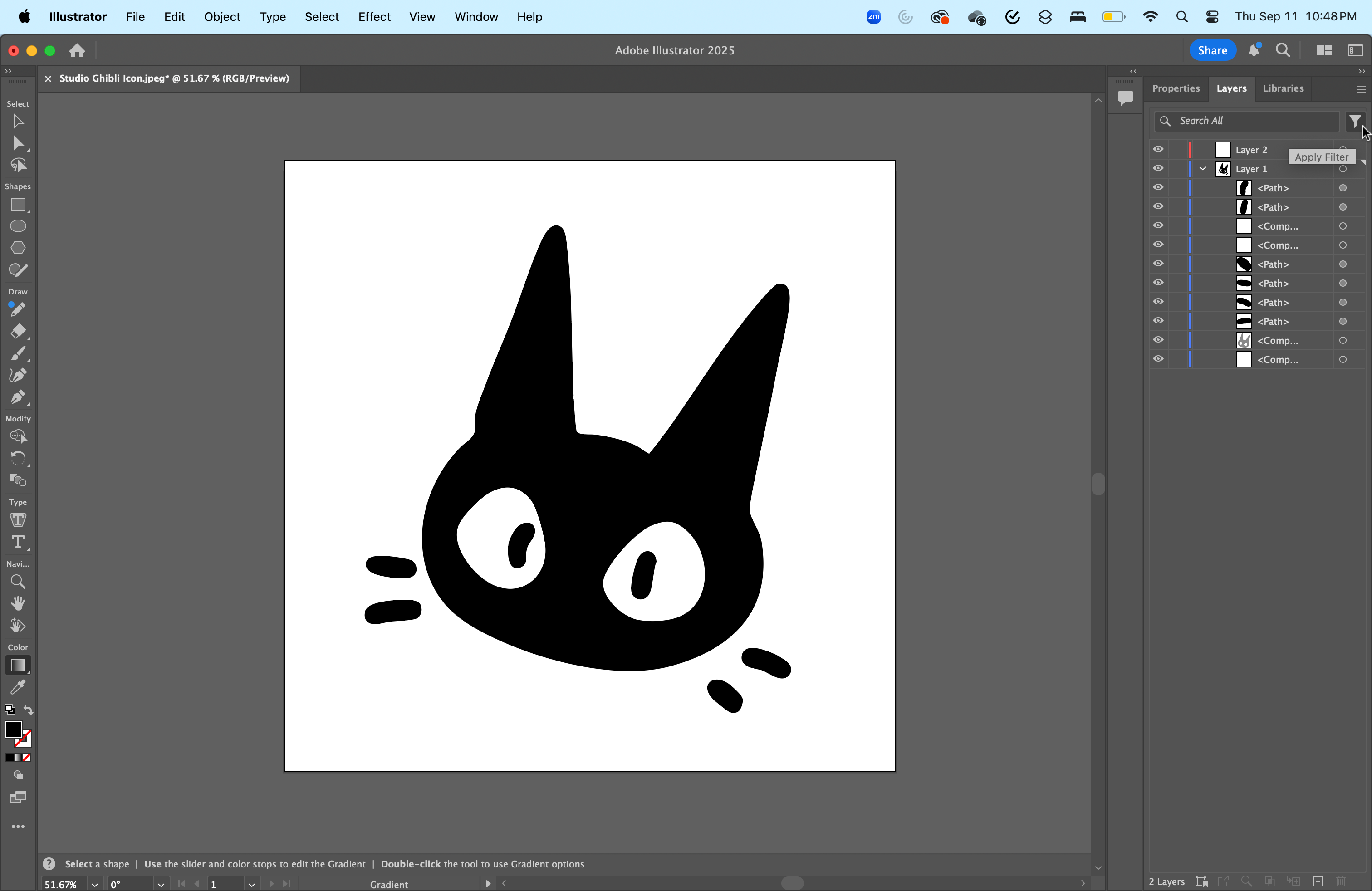
Task: Open the zoom level dropdown
Action: pos(94,884)
